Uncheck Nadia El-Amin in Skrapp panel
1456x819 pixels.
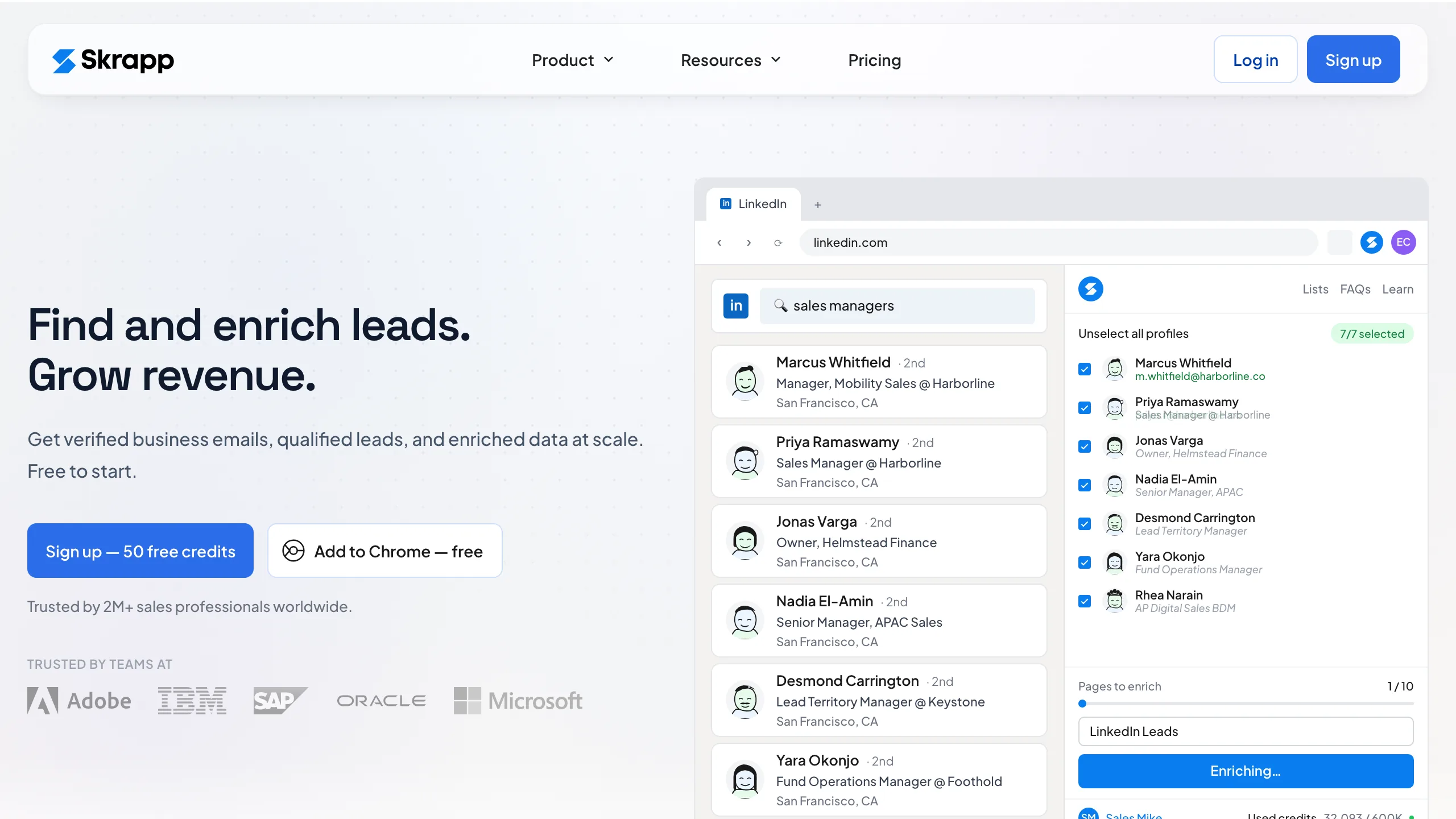(1085, 485)
